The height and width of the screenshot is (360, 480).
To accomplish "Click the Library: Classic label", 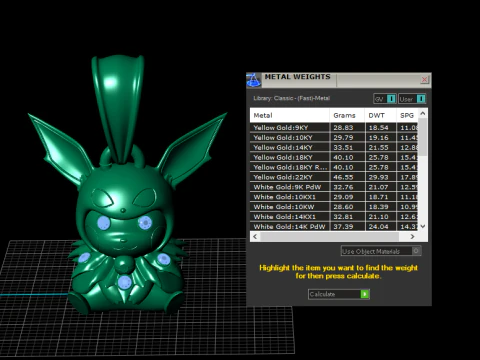I will pyautogui.click(x=292, y=98).
